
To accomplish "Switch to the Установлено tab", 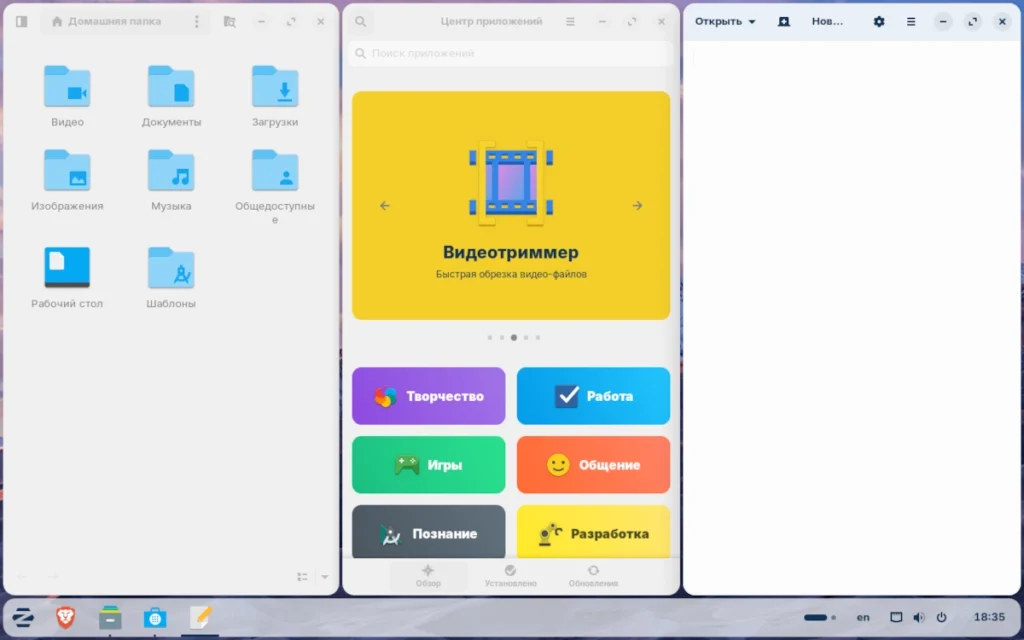I will 511,576.
